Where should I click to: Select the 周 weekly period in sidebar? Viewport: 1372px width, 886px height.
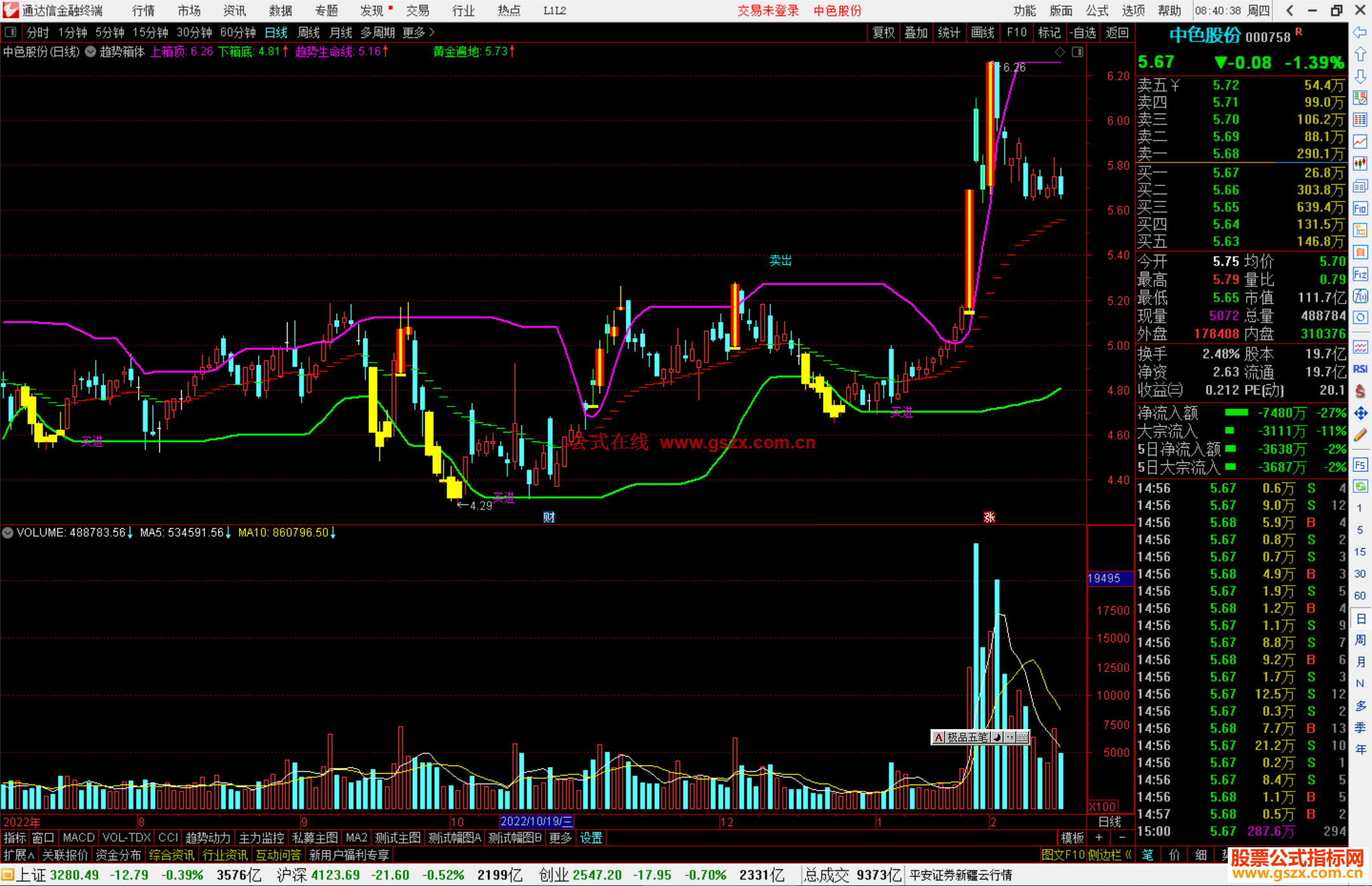coord(1360,640)
